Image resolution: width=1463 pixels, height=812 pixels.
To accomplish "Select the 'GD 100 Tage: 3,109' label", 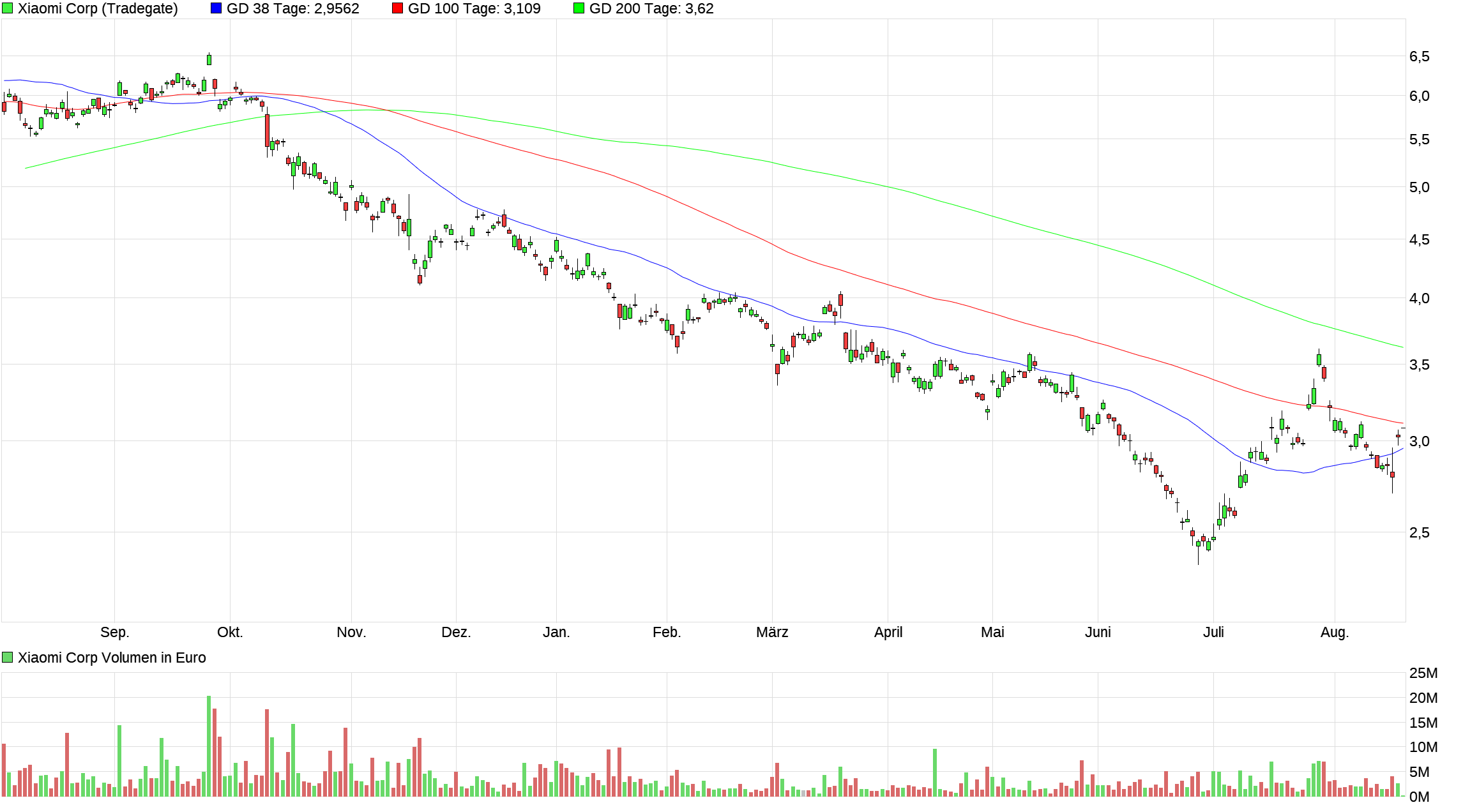I will [x=474, y=8].
